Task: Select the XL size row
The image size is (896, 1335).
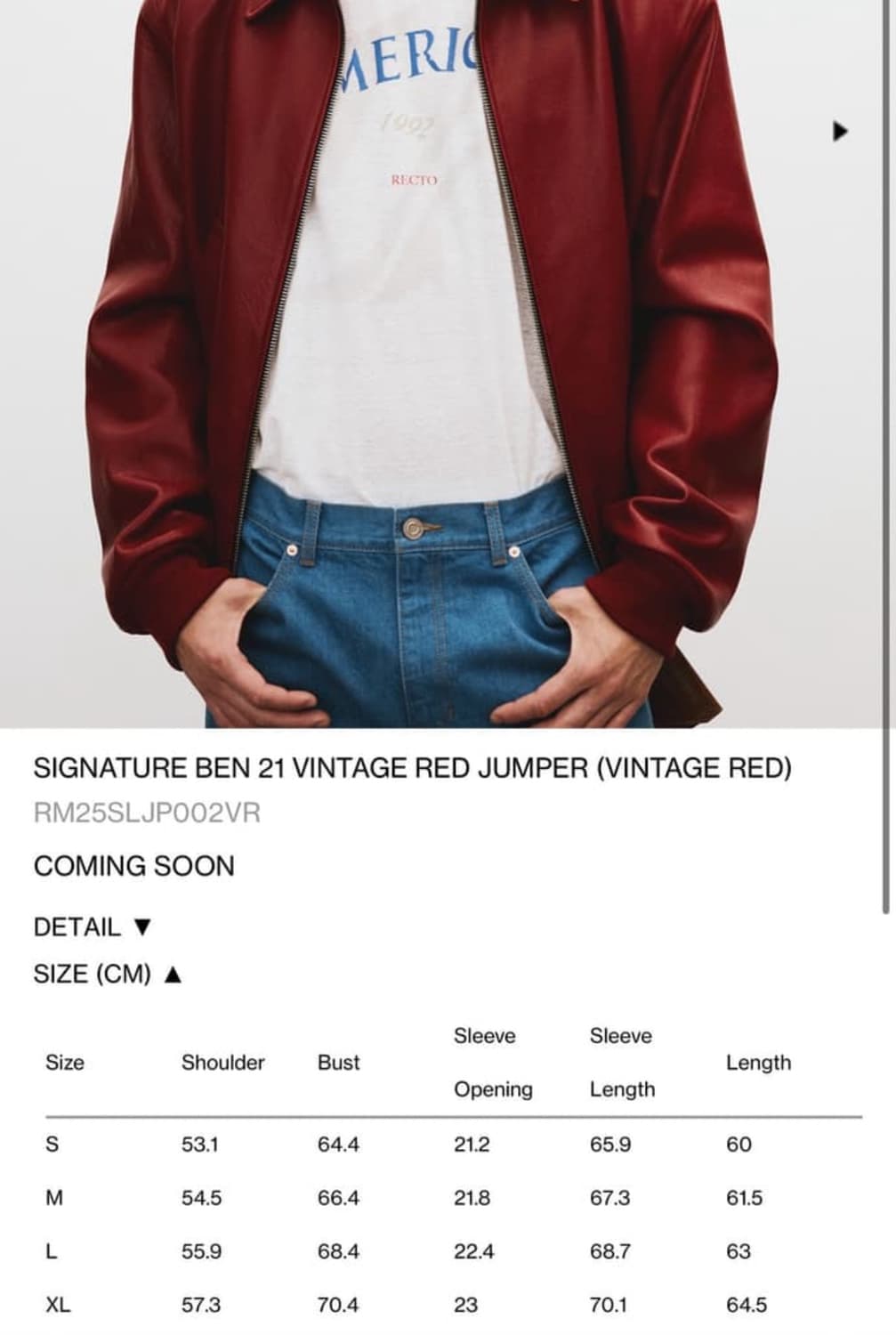Action: pyautogui.click(x=454, y=1305)
